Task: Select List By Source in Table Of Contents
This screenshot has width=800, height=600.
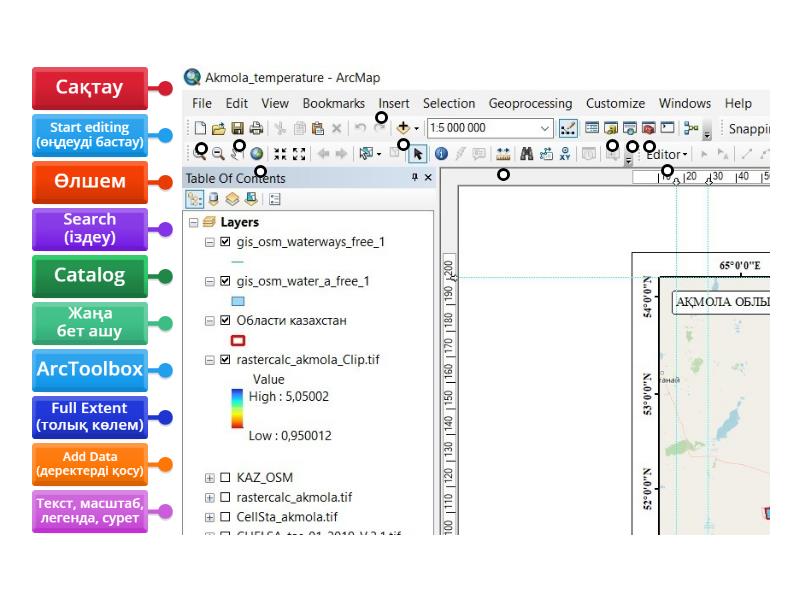Action: (x=213, y=197)
